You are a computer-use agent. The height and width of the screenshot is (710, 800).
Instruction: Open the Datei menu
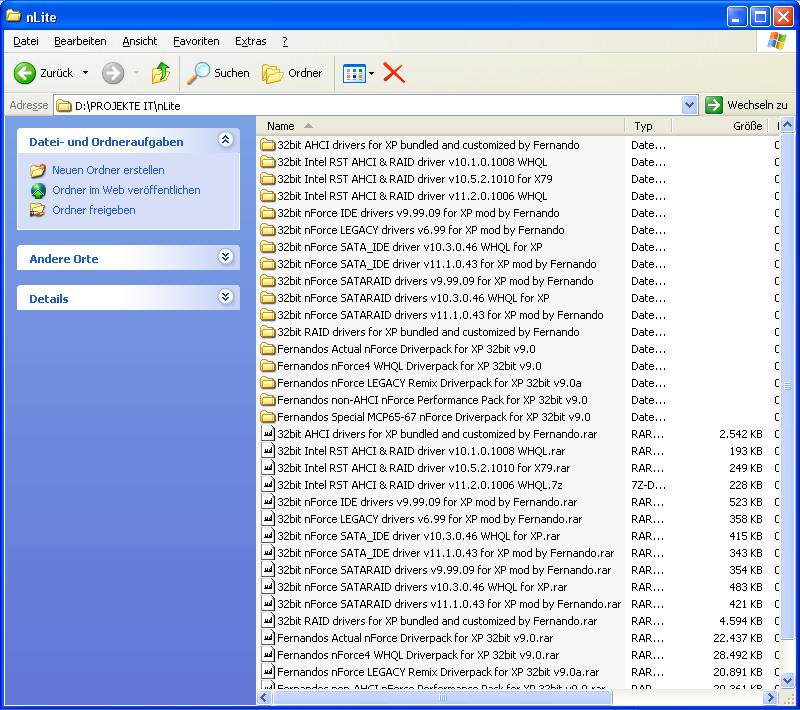[x=26, y=41]
